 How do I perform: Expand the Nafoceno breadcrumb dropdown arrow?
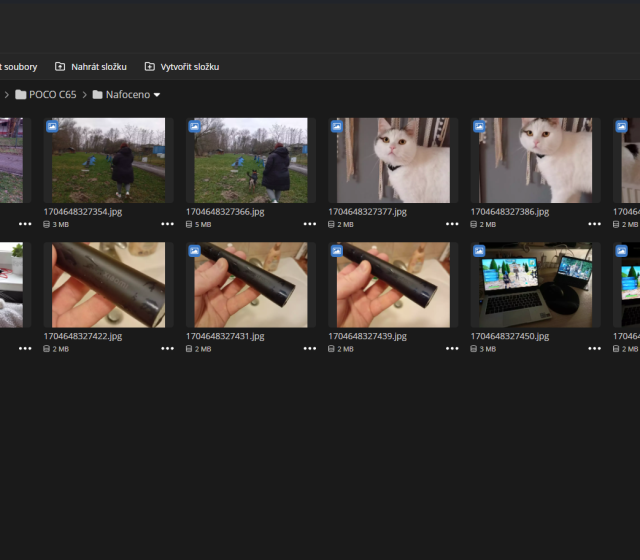pyautogui.click(x=157, y=95)
